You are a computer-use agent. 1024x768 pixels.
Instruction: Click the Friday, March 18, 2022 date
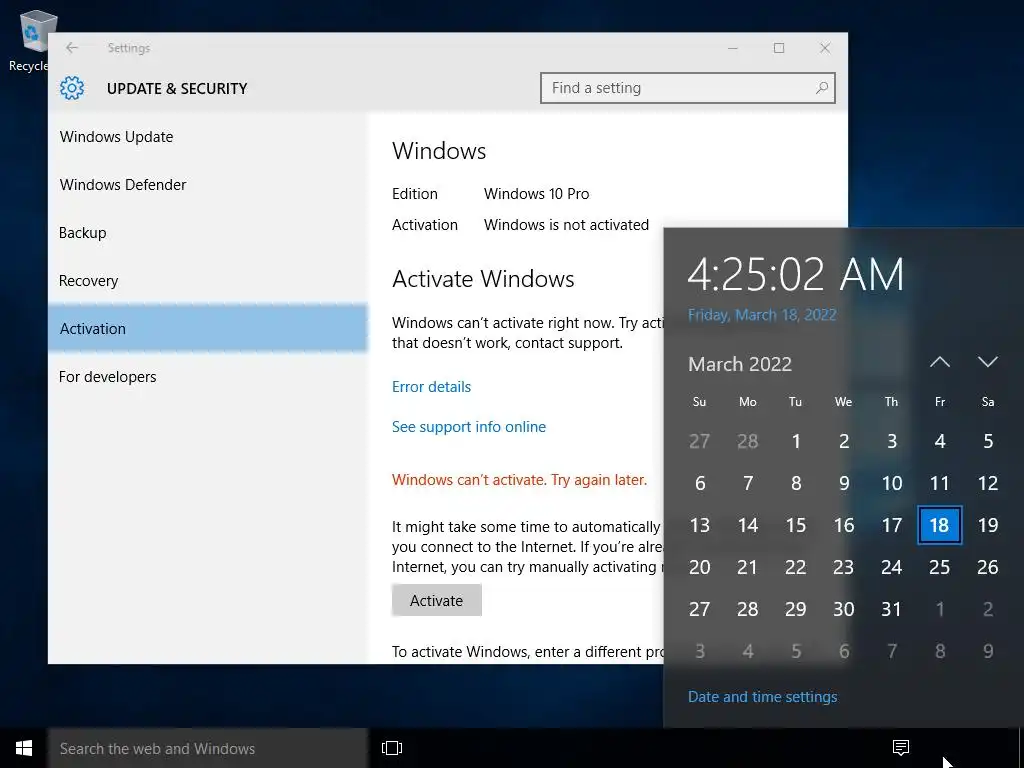pos(762,315)
